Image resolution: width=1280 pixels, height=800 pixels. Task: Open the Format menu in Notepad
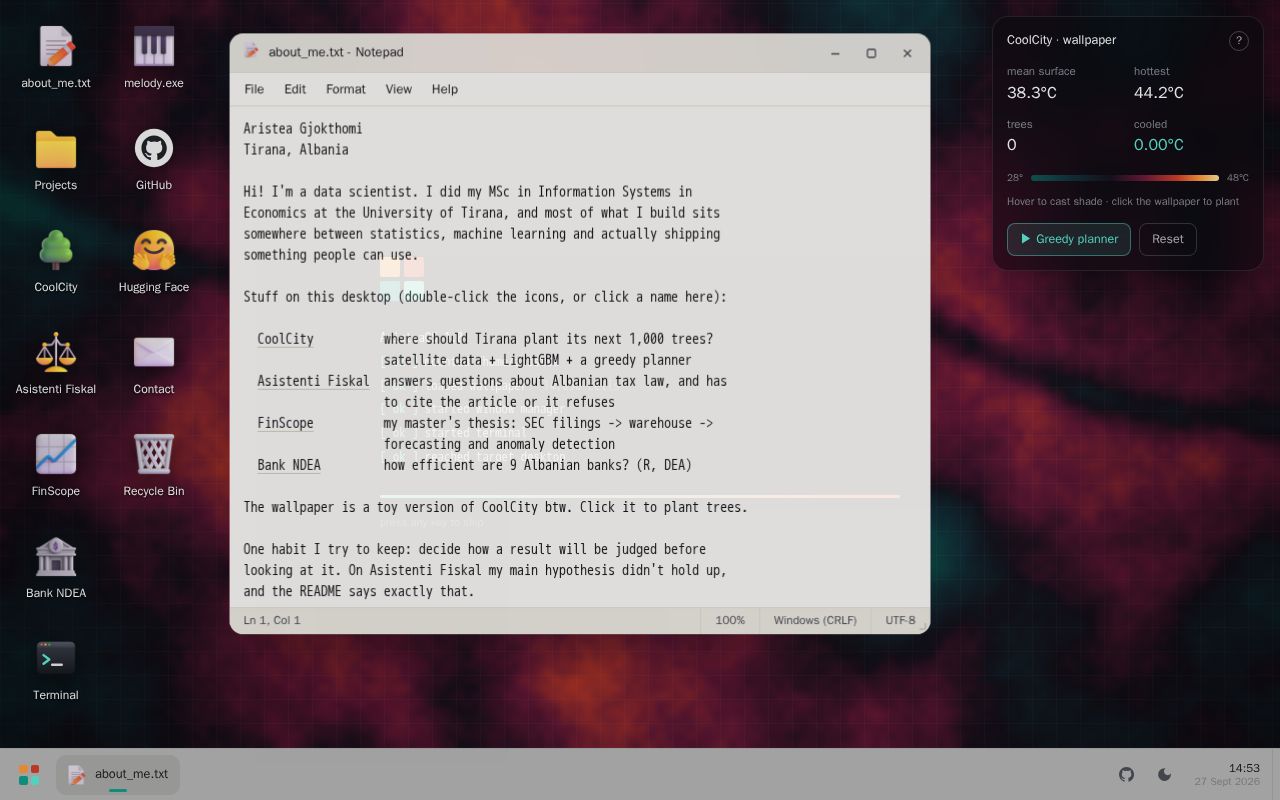pos(346,89)
